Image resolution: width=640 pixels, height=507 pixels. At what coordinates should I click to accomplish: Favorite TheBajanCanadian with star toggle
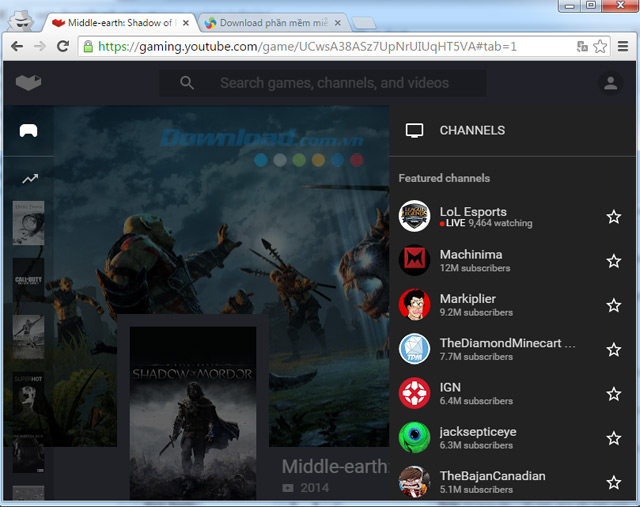tap(613, 483)
